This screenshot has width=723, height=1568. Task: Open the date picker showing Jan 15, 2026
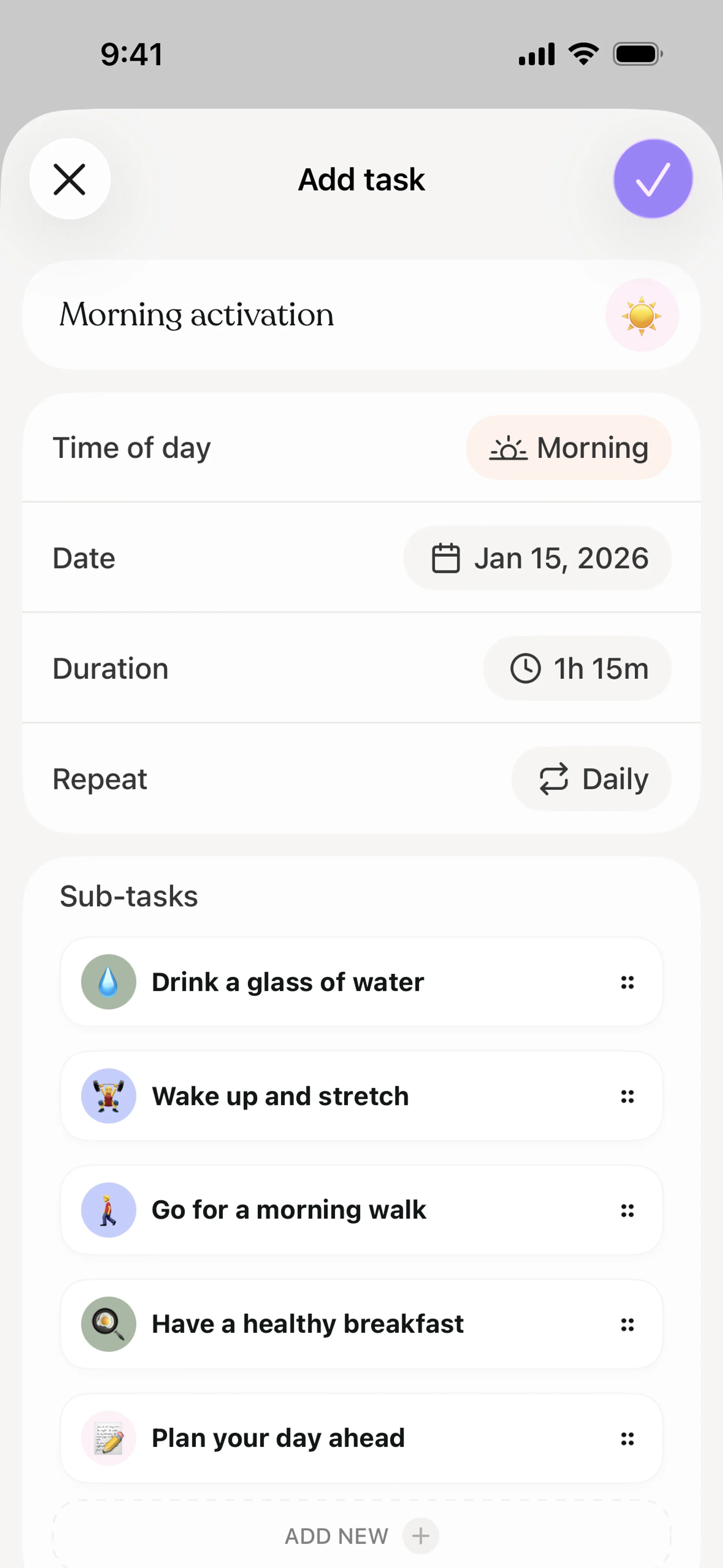point(537,558)
